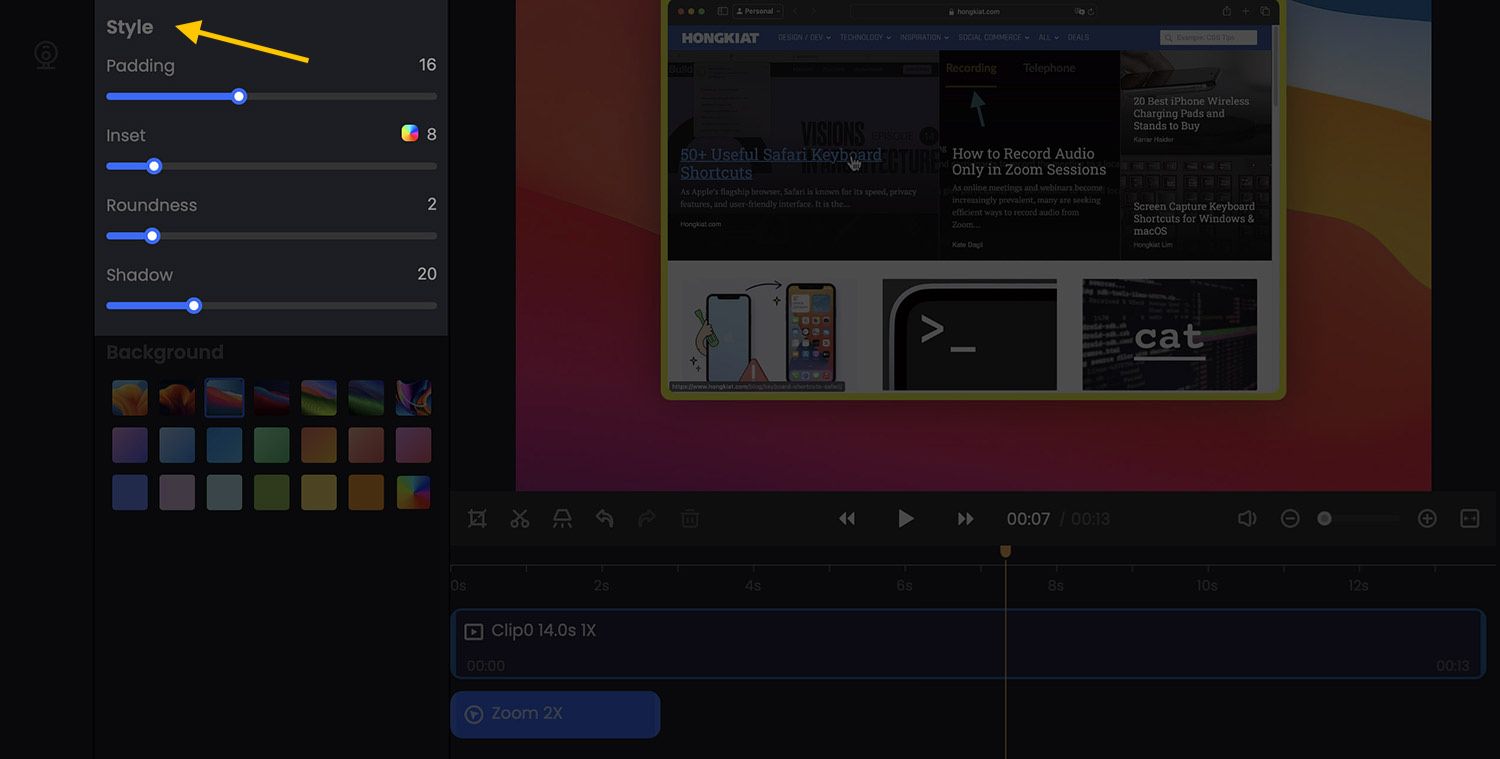1500x759 pixels.
Task: Pick the bright green gradient background swatch
Action: pos(272,445)
